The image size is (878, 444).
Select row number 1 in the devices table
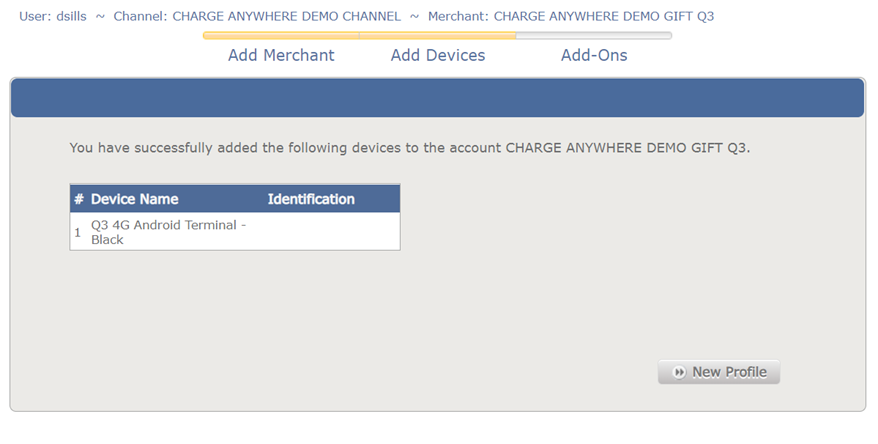pos(78,232)
